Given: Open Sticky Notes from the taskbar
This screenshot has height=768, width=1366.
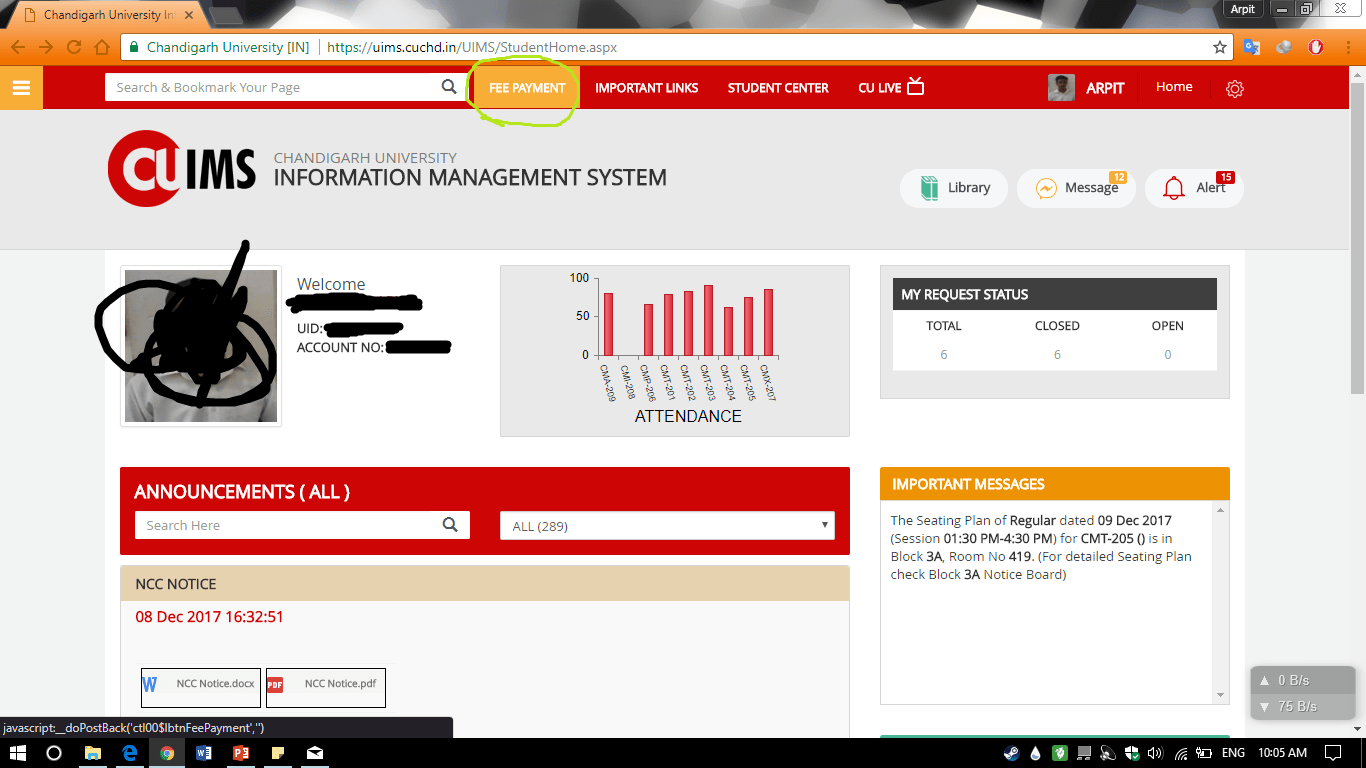Looking at the screenshot, I should 278,753.
